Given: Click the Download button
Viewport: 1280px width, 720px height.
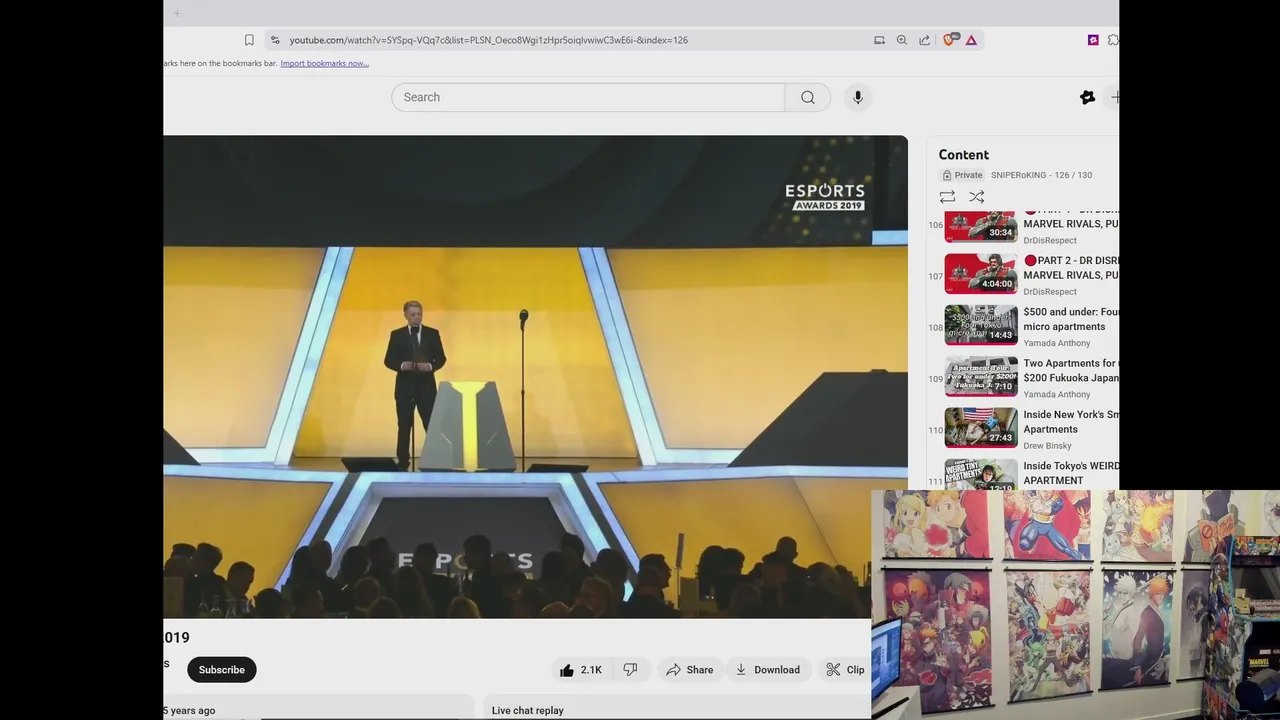Looking at the screenshot, I should (x=767, y=670).
